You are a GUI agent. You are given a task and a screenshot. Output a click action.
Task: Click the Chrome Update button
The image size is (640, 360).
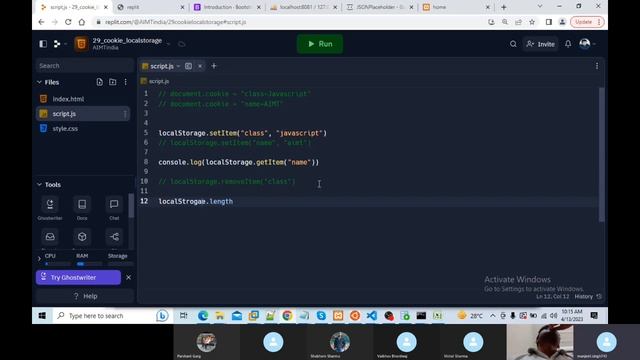click(587, 22)
